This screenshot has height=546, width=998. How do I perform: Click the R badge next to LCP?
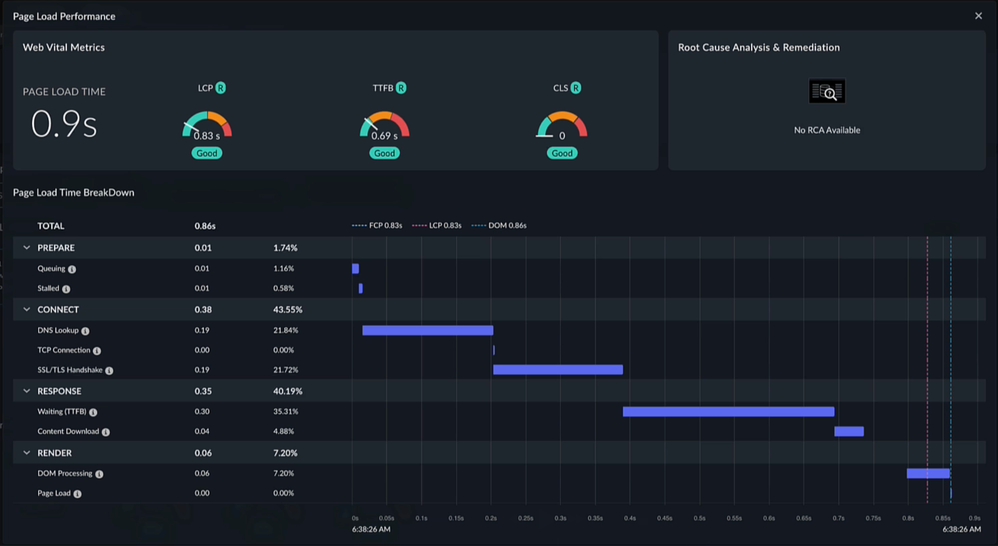coord(220,88)
